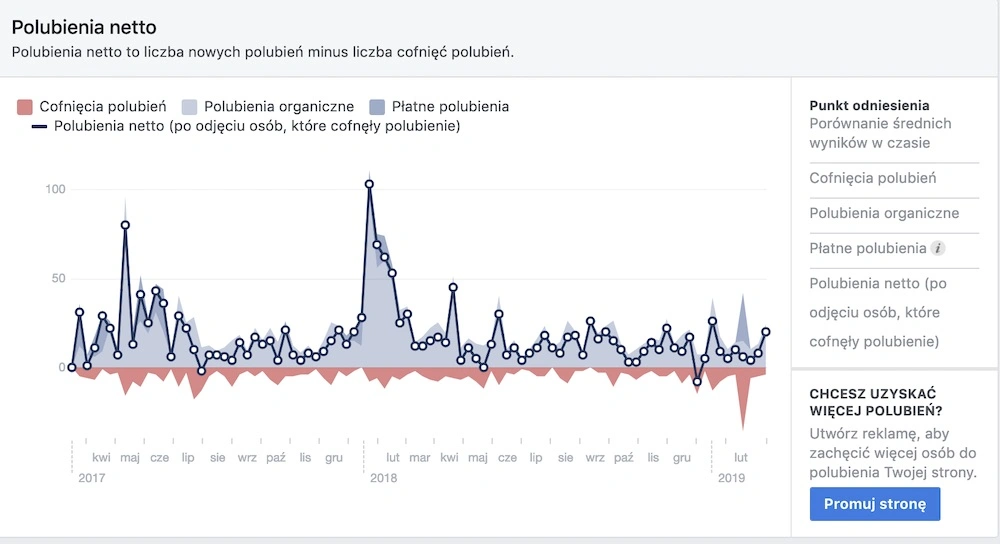Open Płatne polubienia benchmark in side panel
This screenshot has height=544, width=1000.
tap(868, 248)
